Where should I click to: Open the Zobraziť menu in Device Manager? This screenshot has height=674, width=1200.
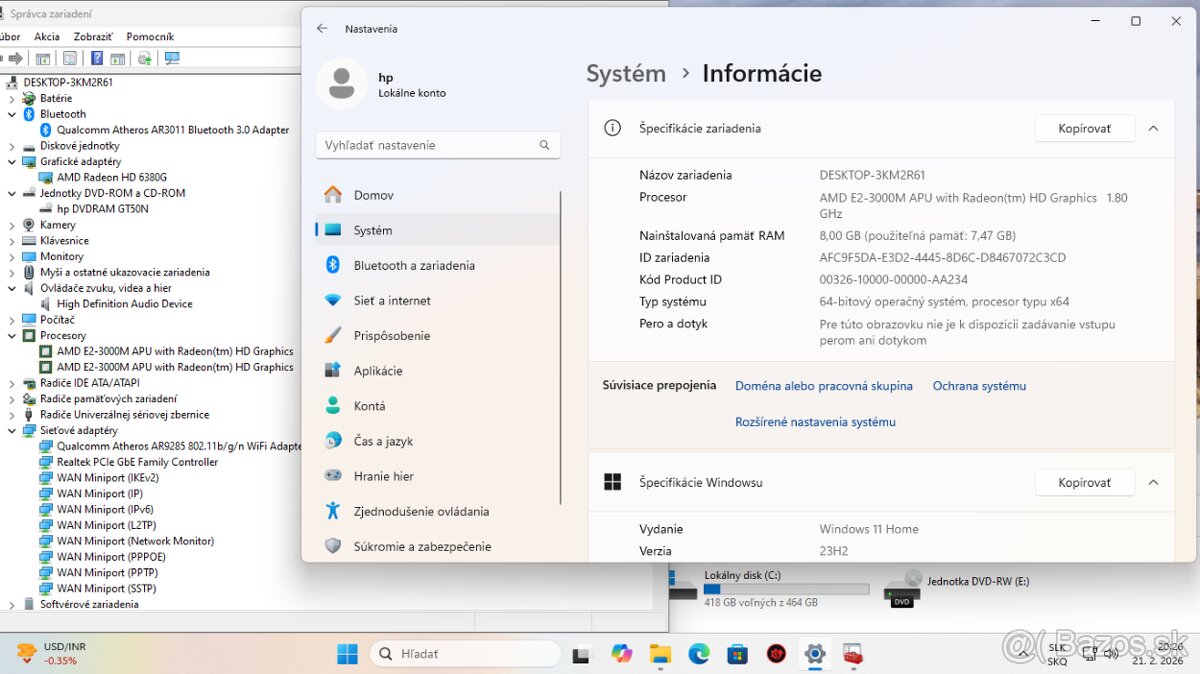93,36
